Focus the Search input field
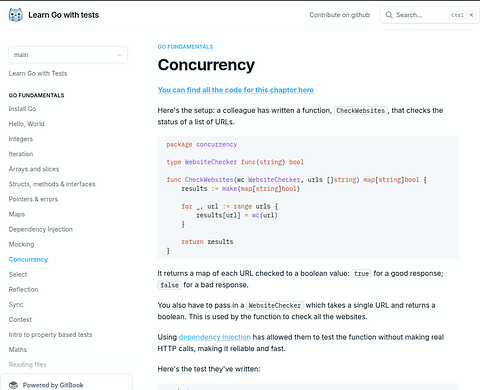 click(x=428, y=15)
